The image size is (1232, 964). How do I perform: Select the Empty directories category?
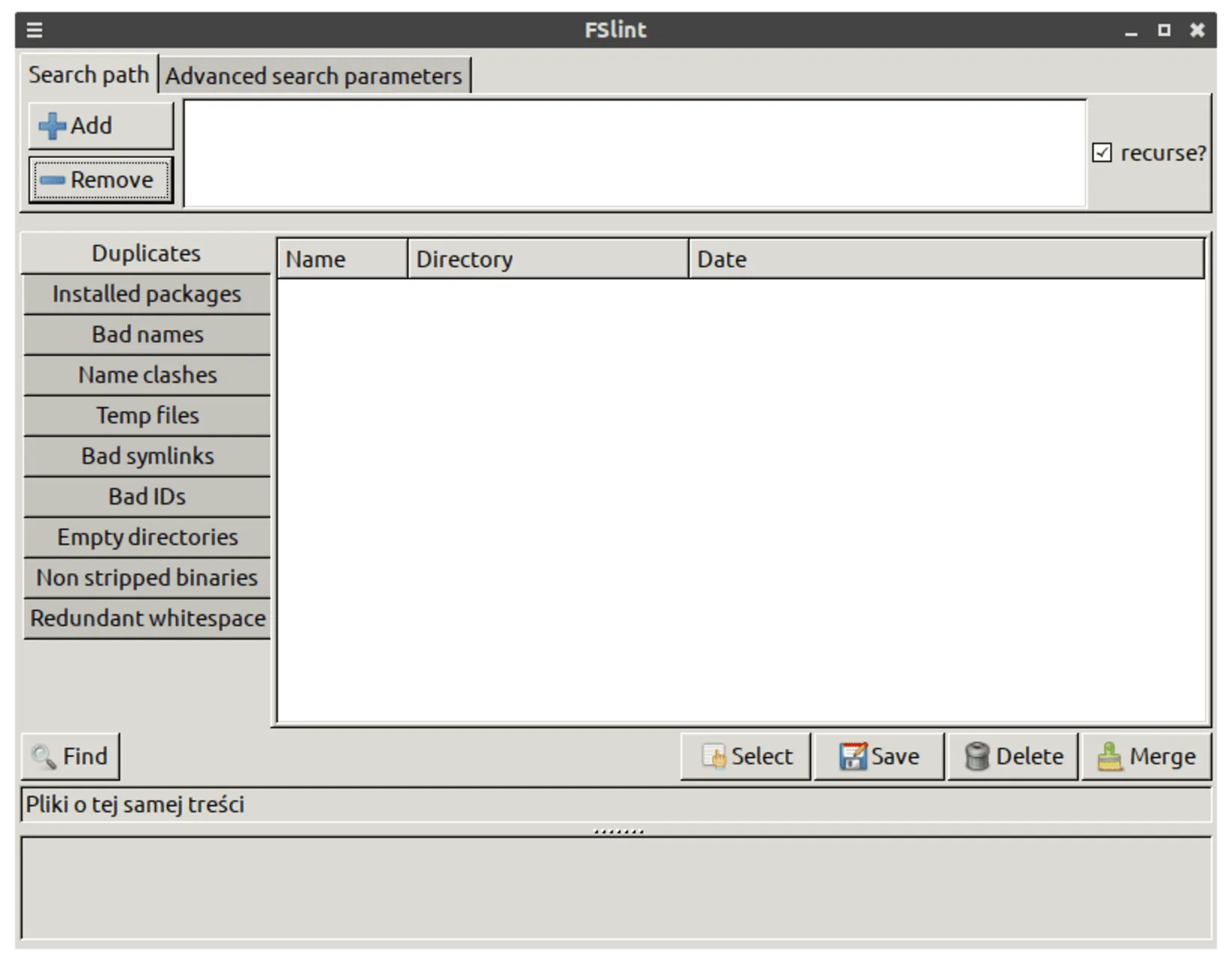[147, 538]
